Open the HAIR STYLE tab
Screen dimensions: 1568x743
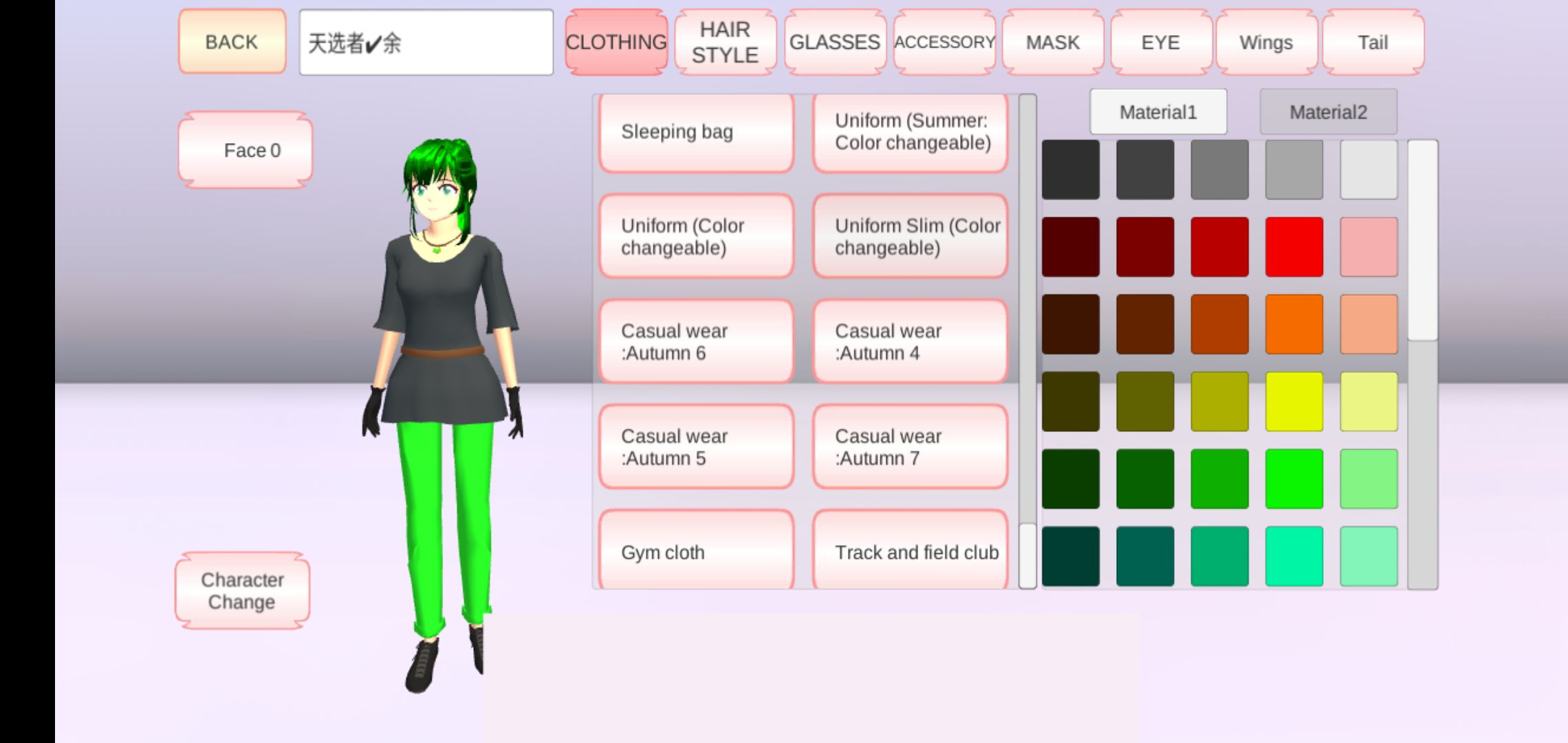(x=725, y=42)
